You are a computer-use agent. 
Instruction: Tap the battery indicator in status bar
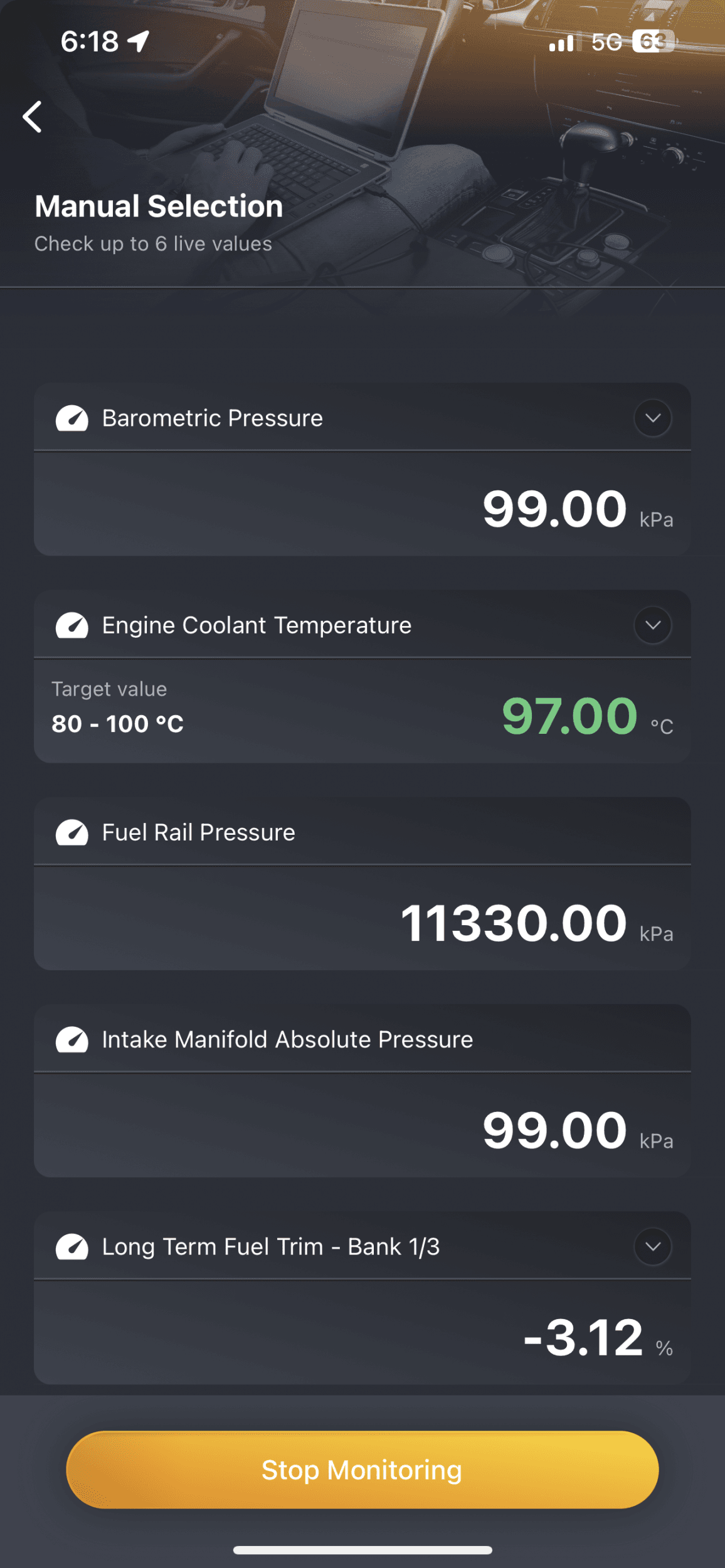(652, 42)
